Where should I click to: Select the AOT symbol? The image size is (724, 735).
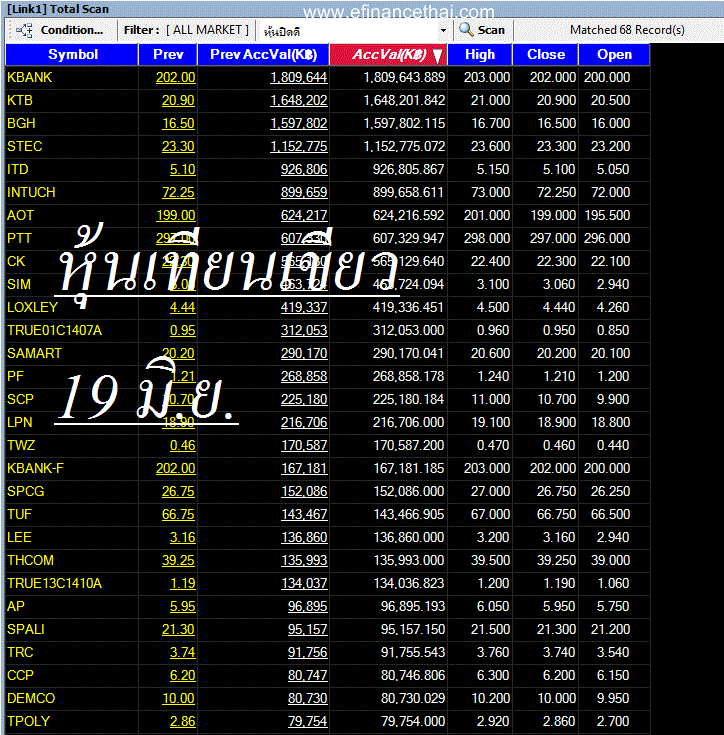coord(20,215)
